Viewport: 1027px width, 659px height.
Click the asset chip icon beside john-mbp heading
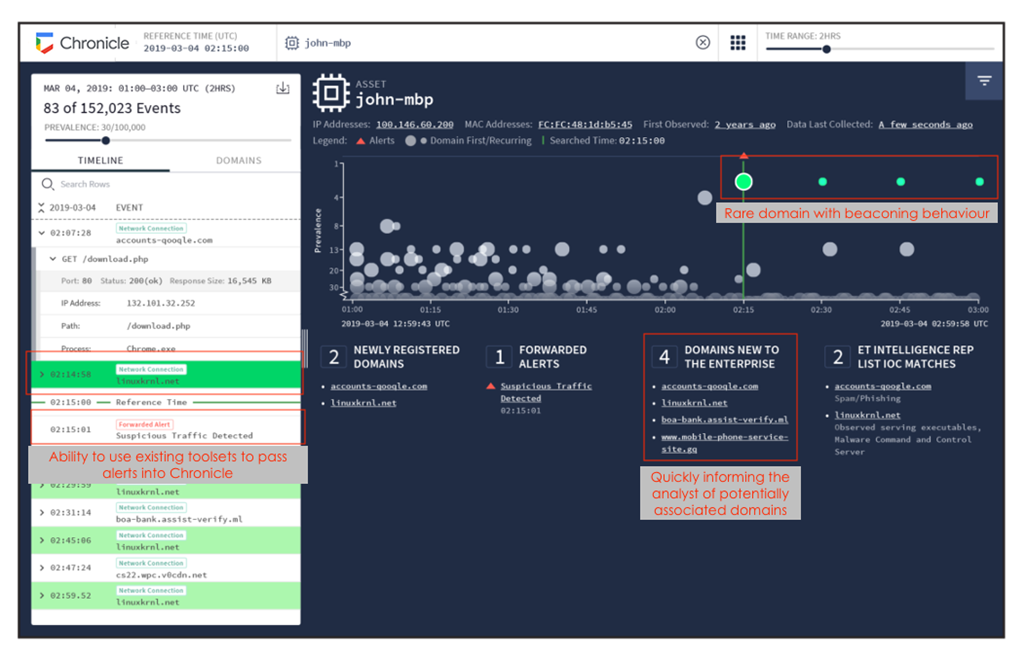click(331, 92)
